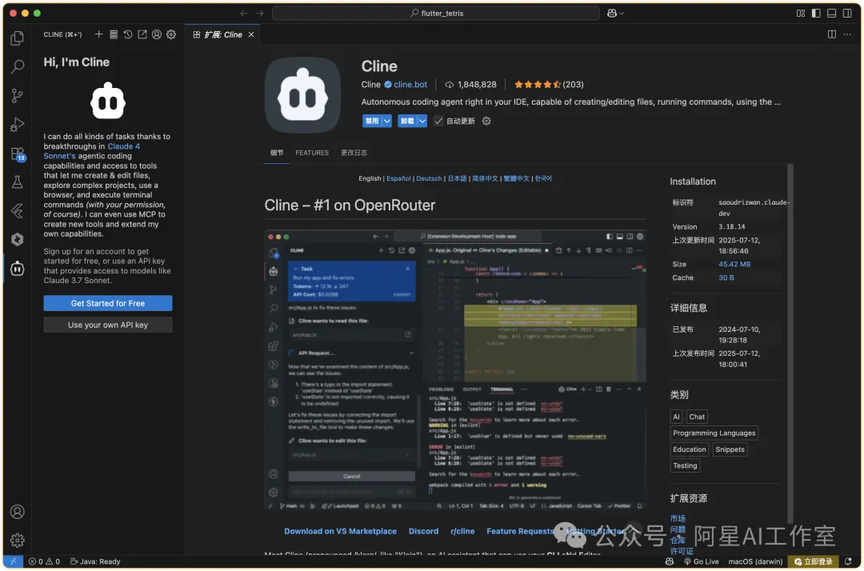The image size is (864, 571).
Task: Open editor More Actions ellipsis
Action: pos(847,34)
